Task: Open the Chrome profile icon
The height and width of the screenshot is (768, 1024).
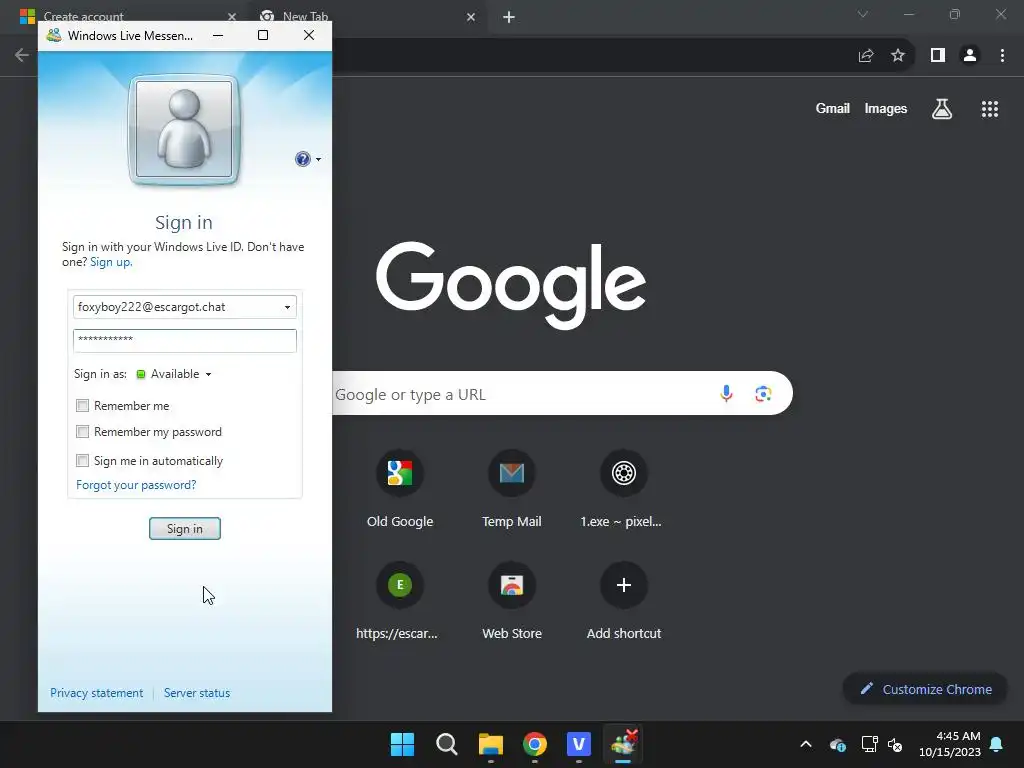Action: [x=970, y=56]
